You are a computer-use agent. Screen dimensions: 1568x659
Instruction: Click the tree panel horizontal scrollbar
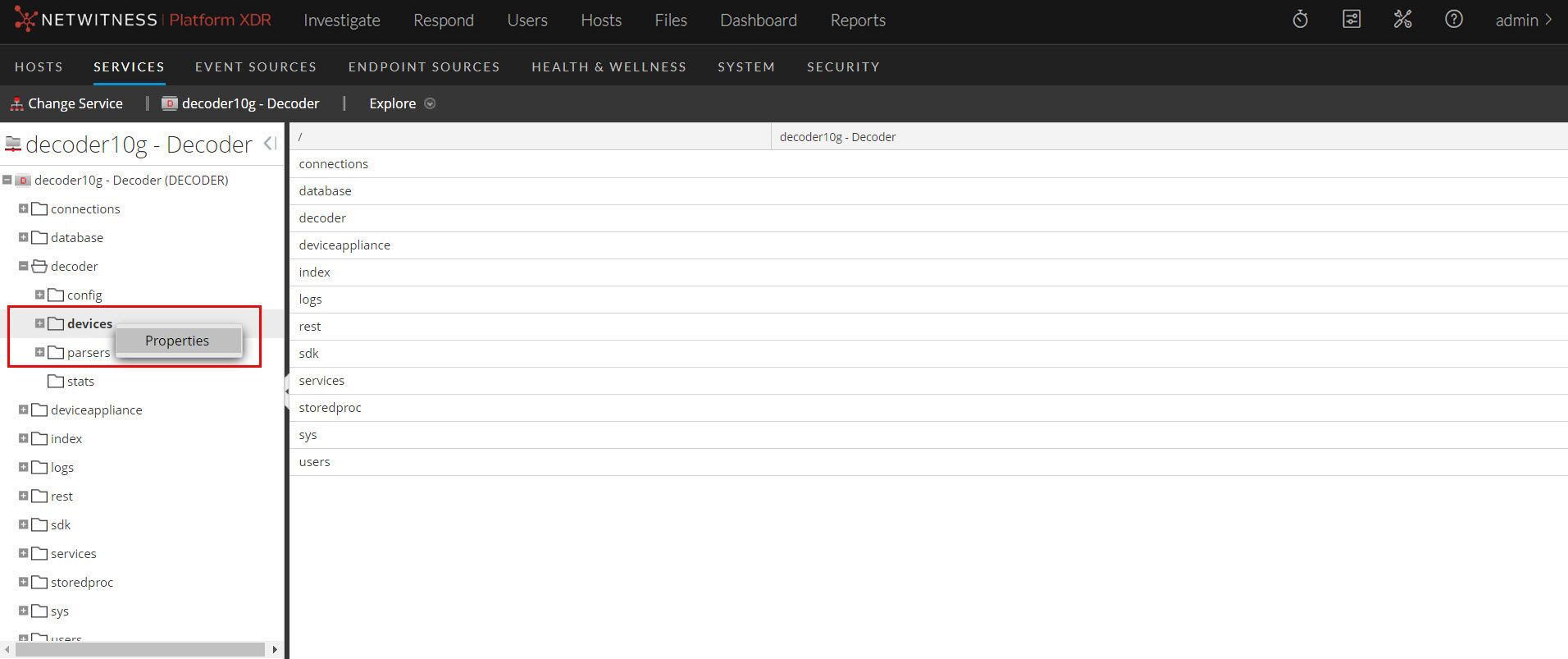[x=139, y=649]
